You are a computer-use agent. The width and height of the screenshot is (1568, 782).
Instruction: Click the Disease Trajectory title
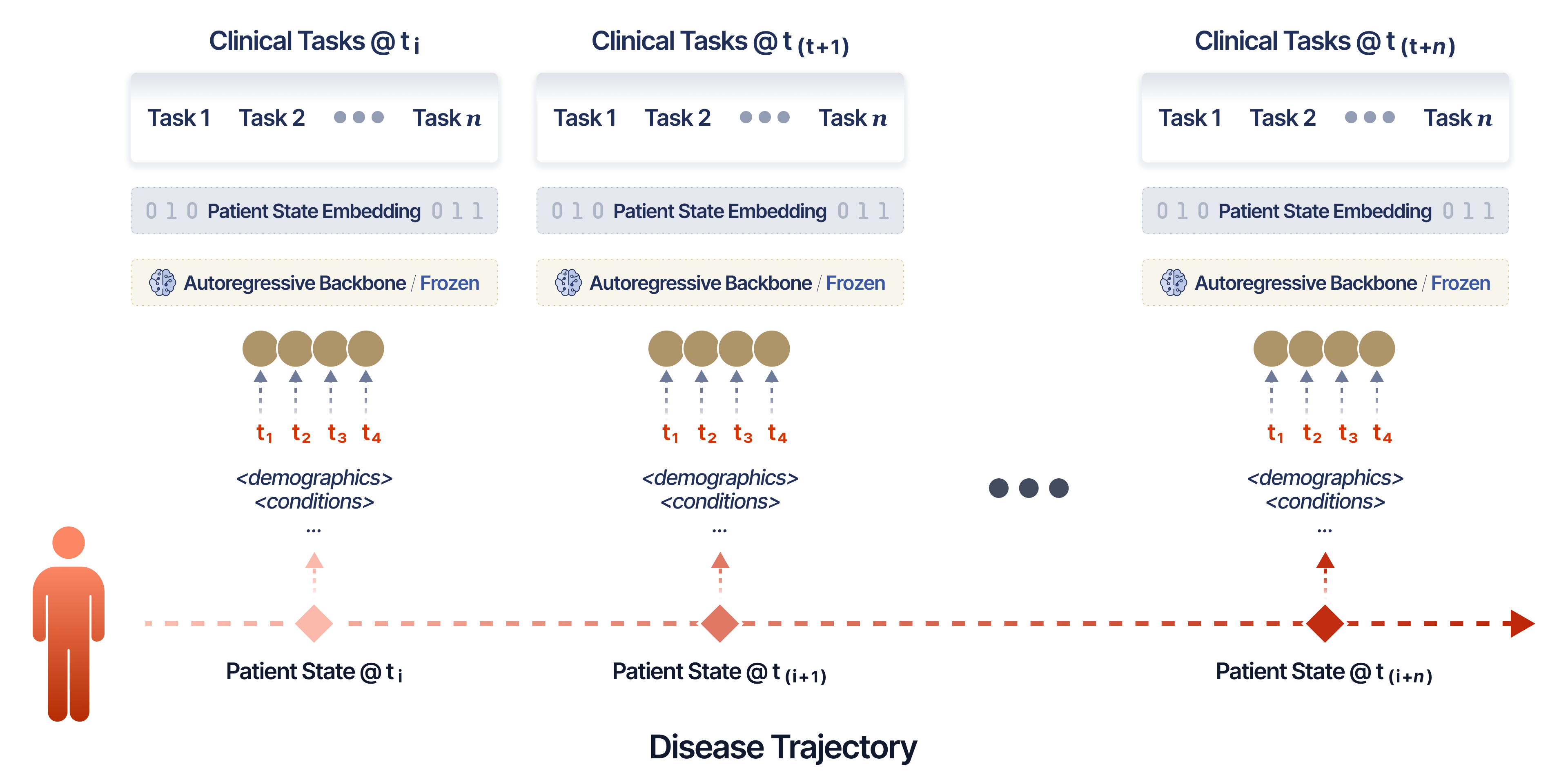point(784,747)
